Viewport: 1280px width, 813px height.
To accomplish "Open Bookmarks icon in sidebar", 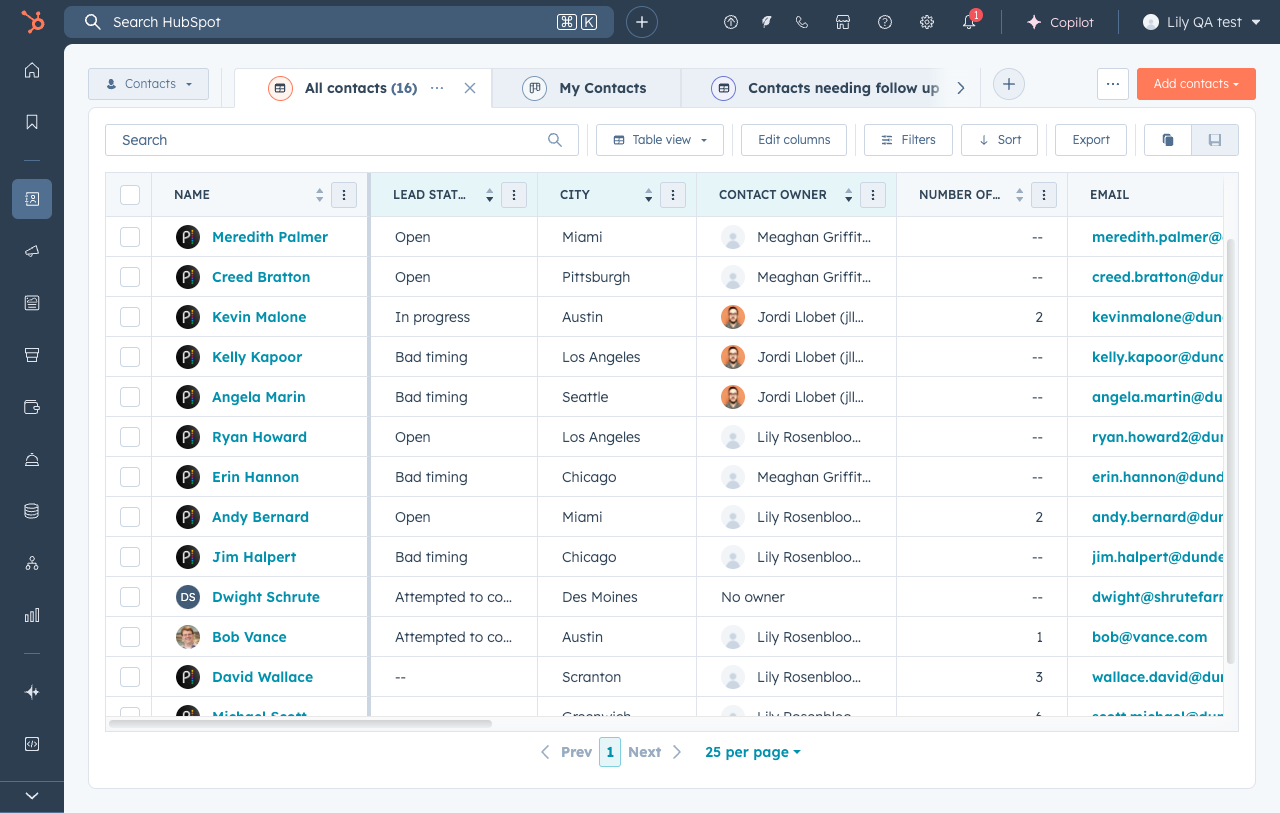I will point(32,122).
